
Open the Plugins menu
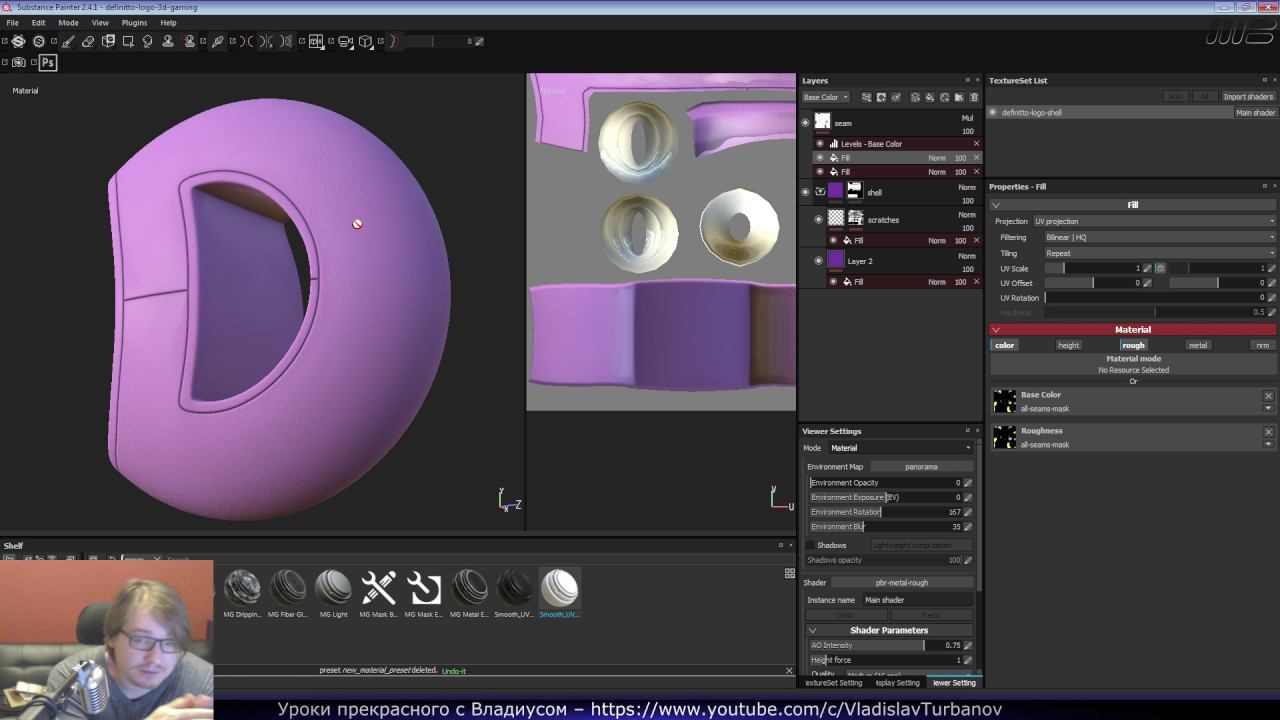point(134,22)
